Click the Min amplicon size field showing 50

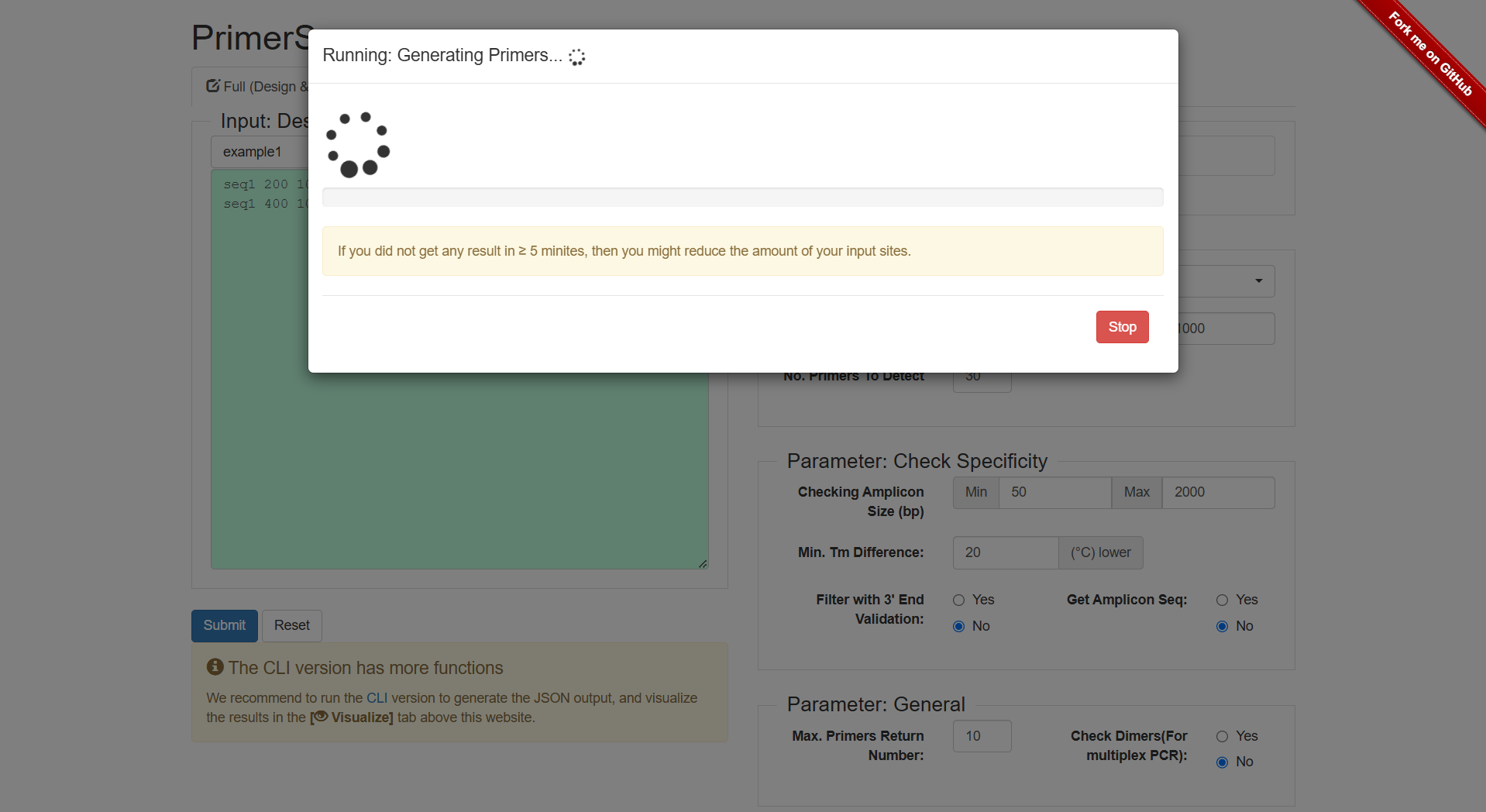(x=1054, y=492)
